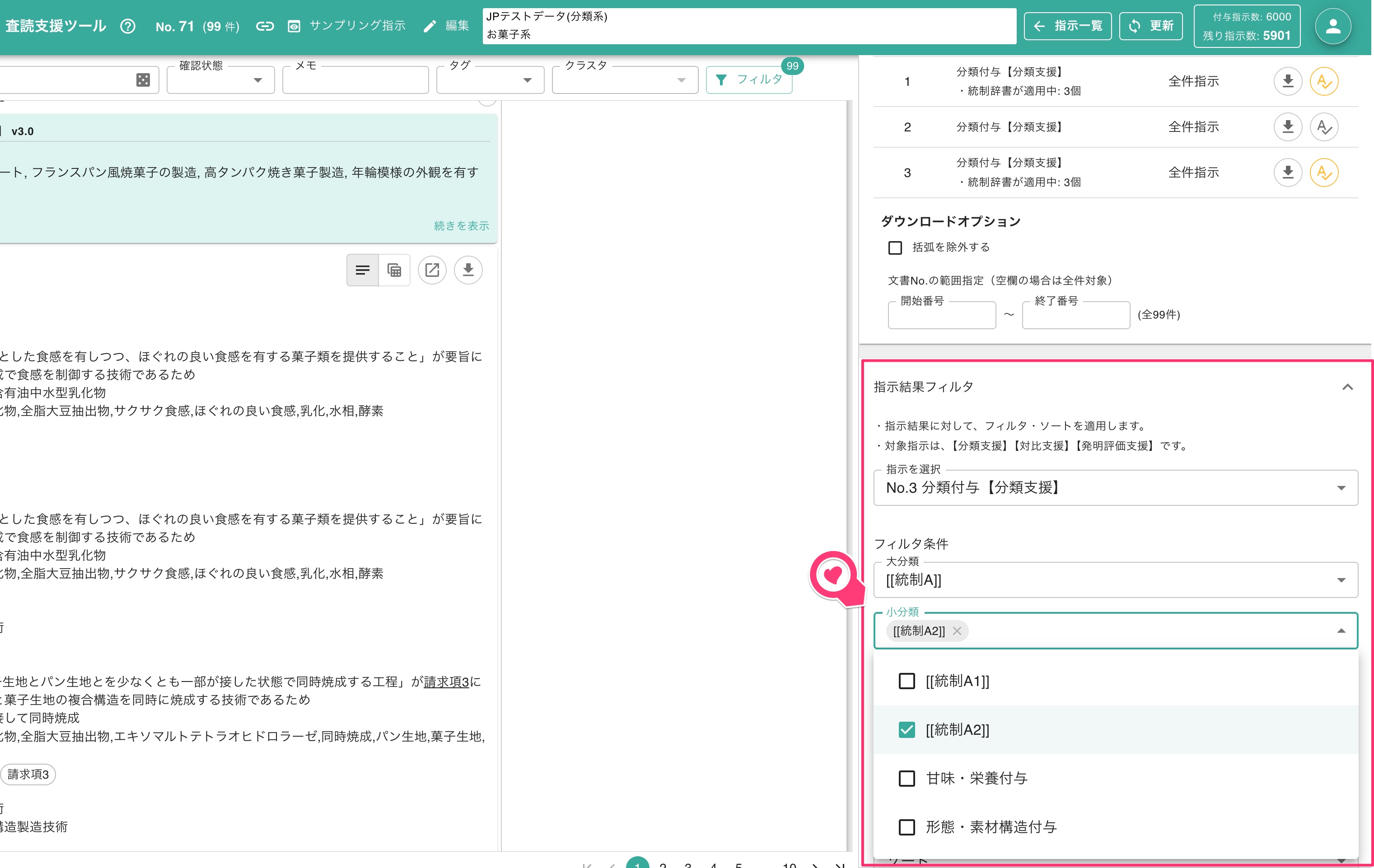Click spellcheck icon for instruction 2
1374x868 pixels.
(1324, 127)
